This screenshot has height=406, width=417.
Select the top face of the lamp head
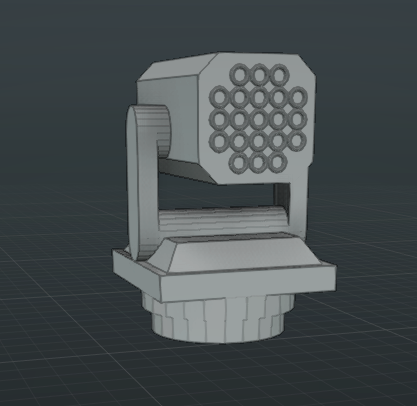coord(177,69)
